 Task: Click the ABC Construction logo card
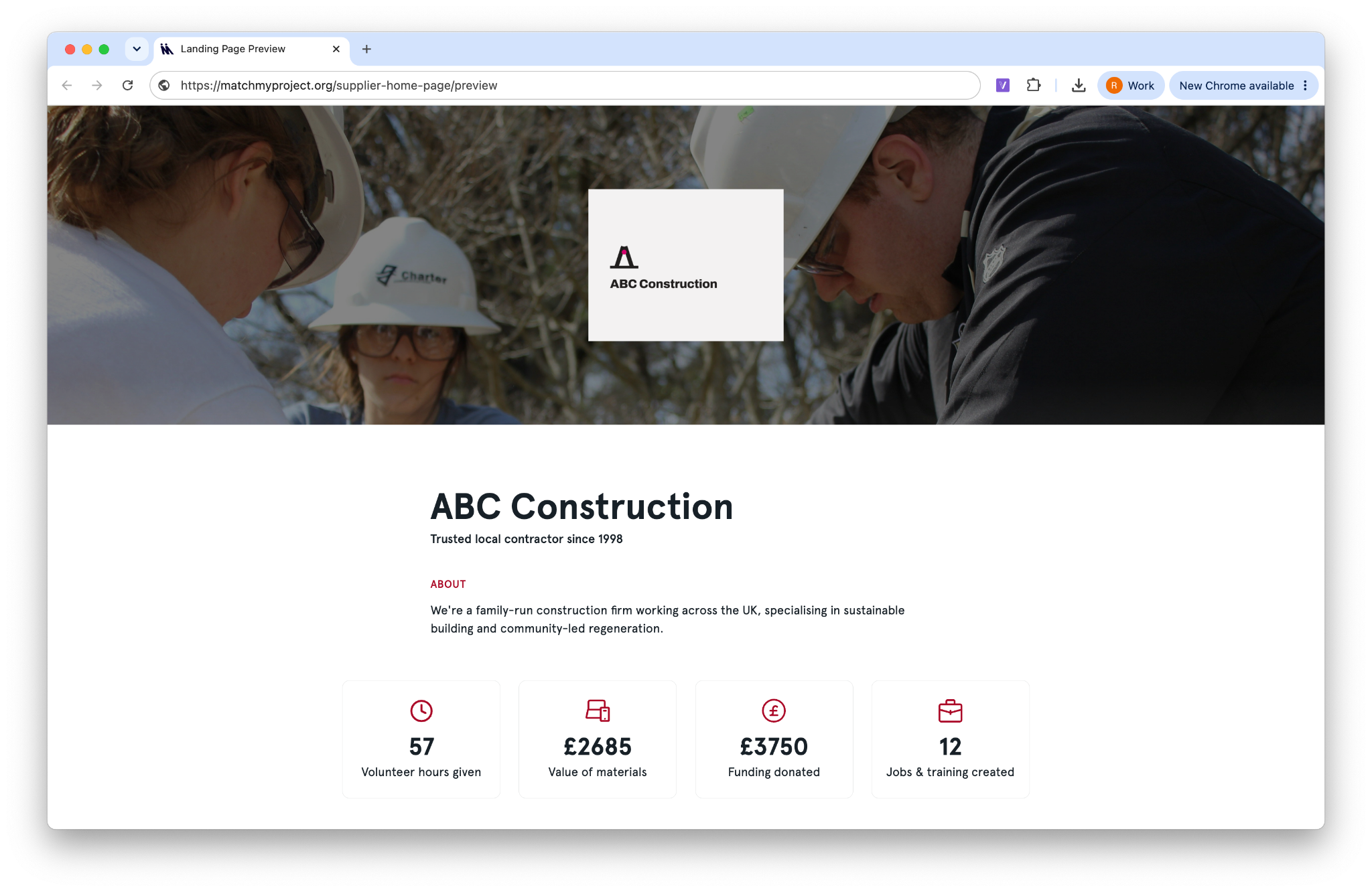pos(685,265)
